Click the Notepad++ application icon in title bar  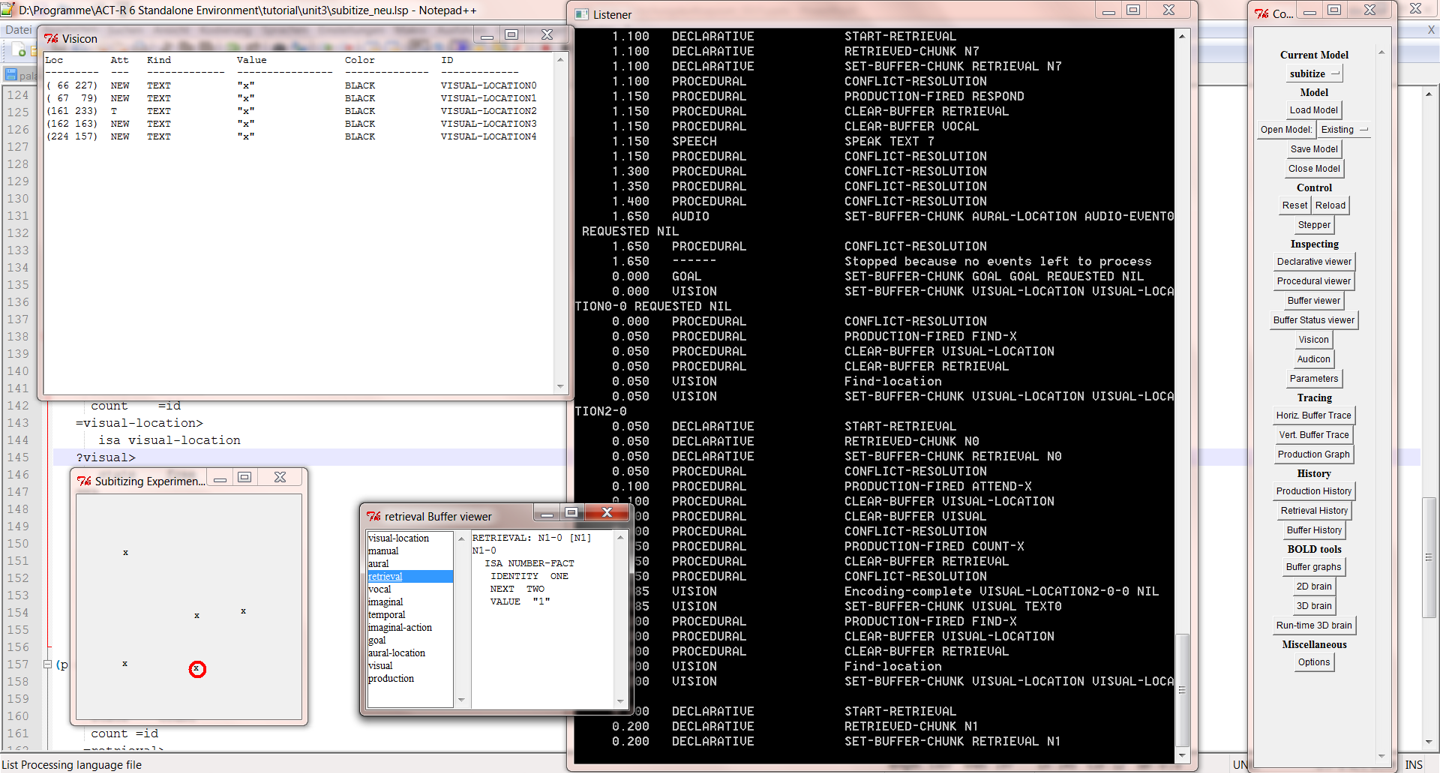9,9
